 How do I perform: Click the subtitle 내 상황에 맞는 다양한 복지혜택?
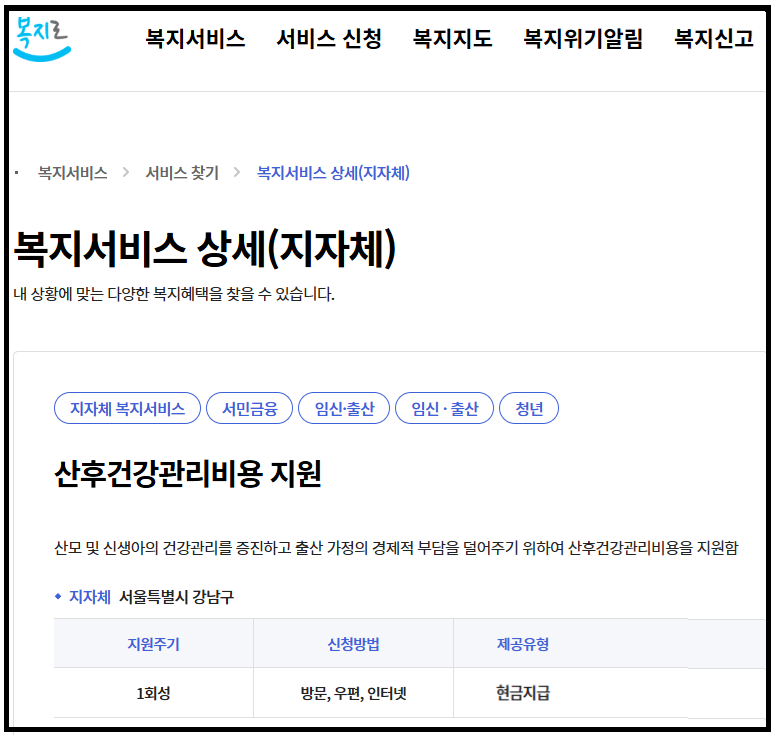174,294
